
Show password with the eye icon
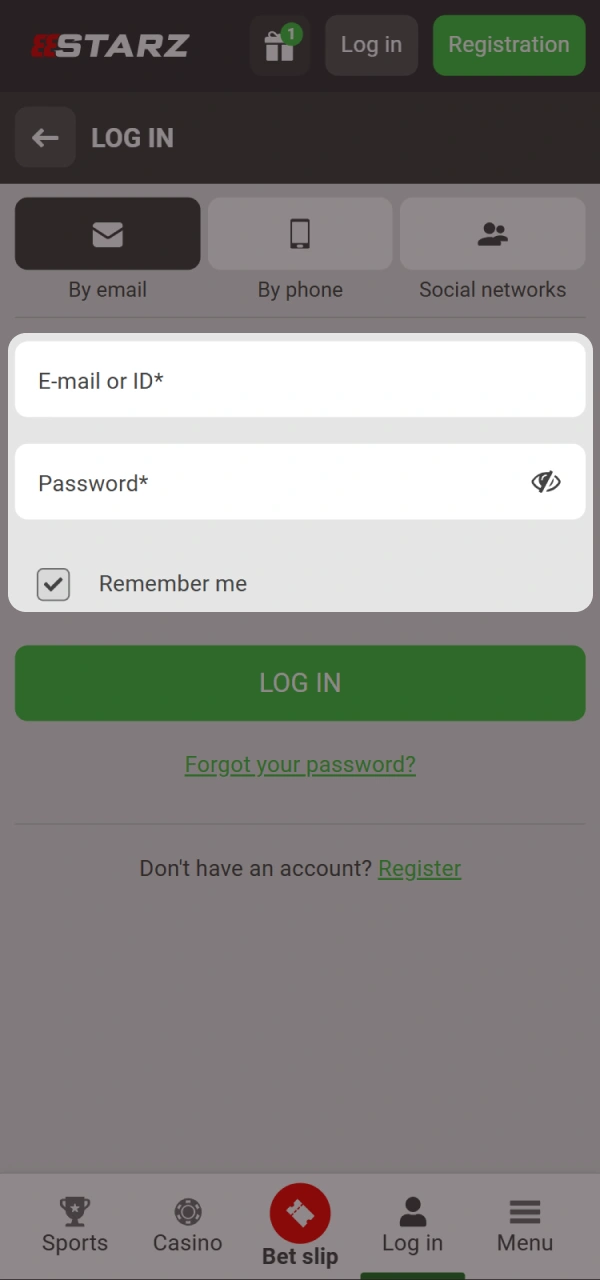(x=545, y=482)
